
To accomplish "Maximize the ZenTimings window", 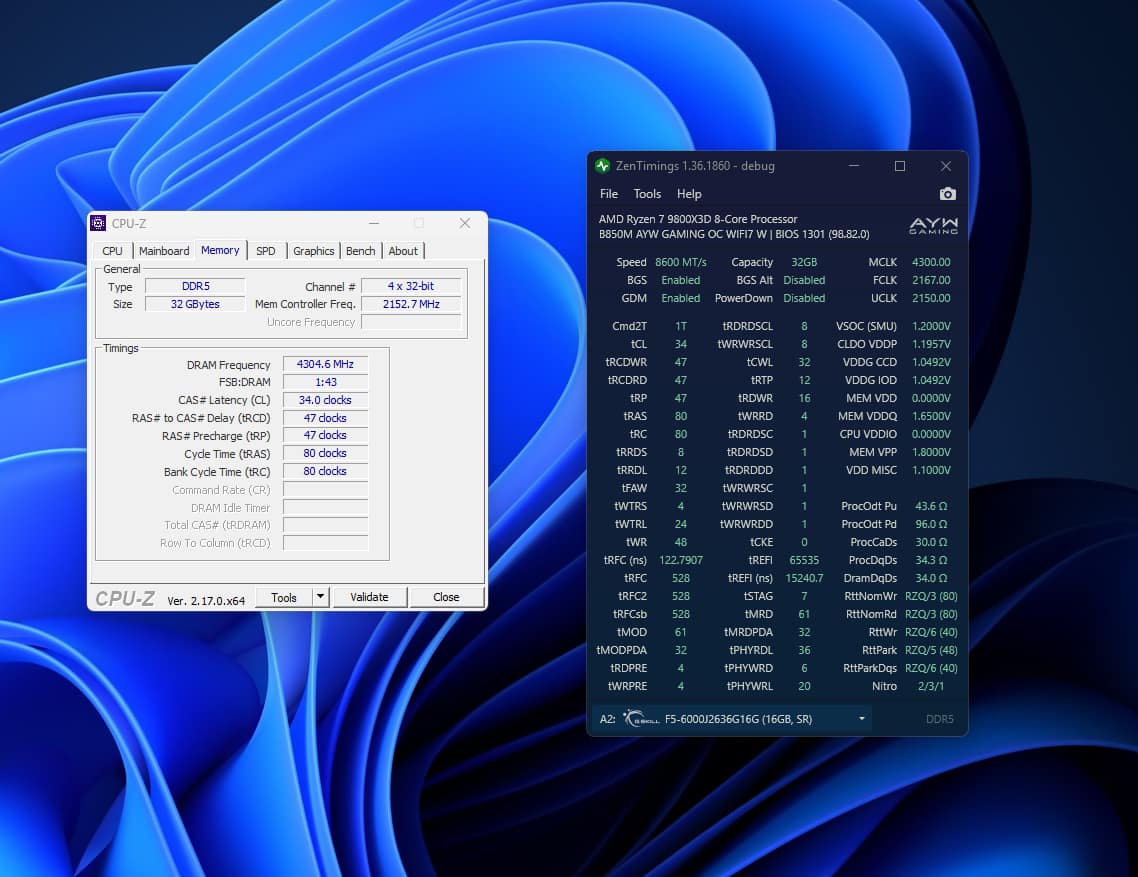I will [900, 166].
